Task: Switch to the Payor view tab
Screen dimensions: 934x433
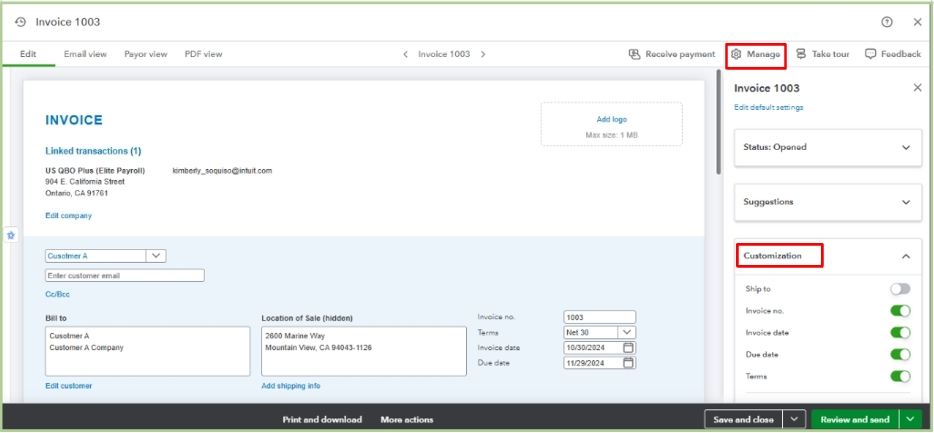Action: click(x=146, y=54)
